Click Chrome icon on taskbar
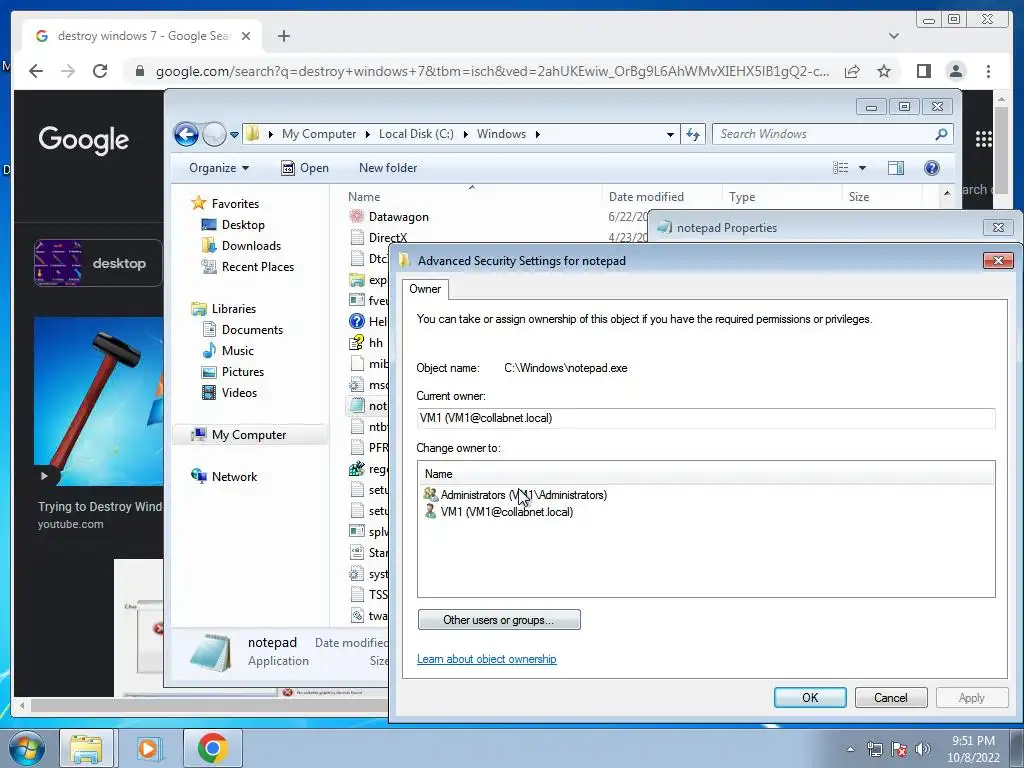This screenshot has width=1024, height=768. [212, 748]
